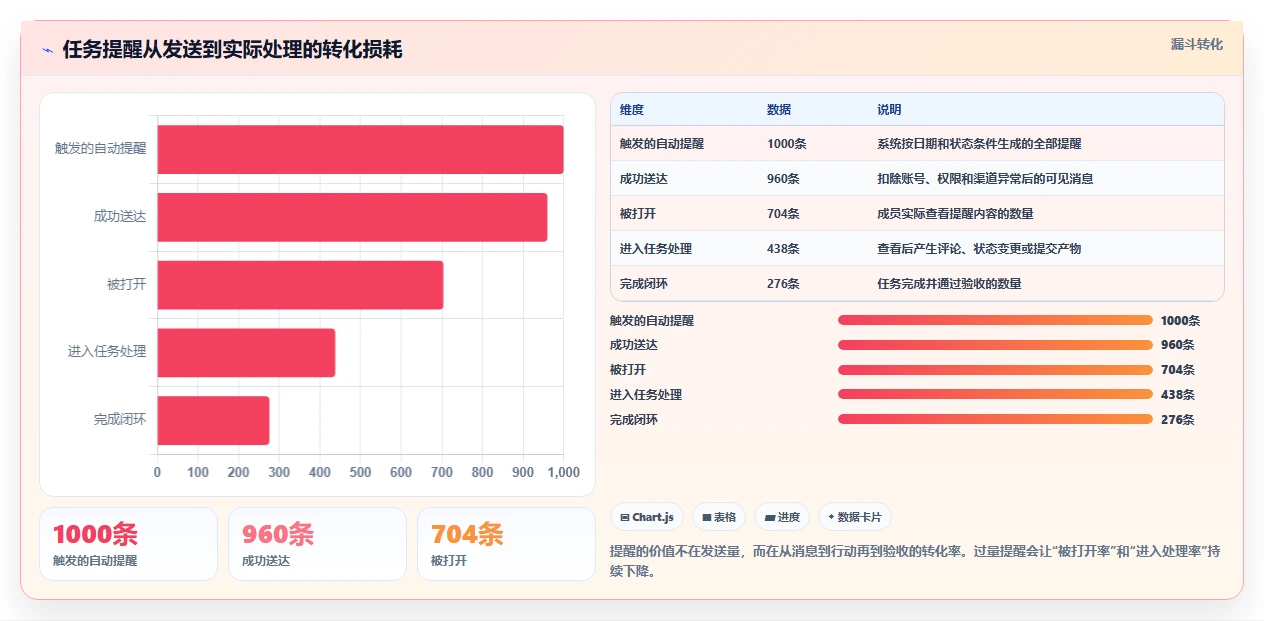Click table cell 成功送达

(644, 179)
